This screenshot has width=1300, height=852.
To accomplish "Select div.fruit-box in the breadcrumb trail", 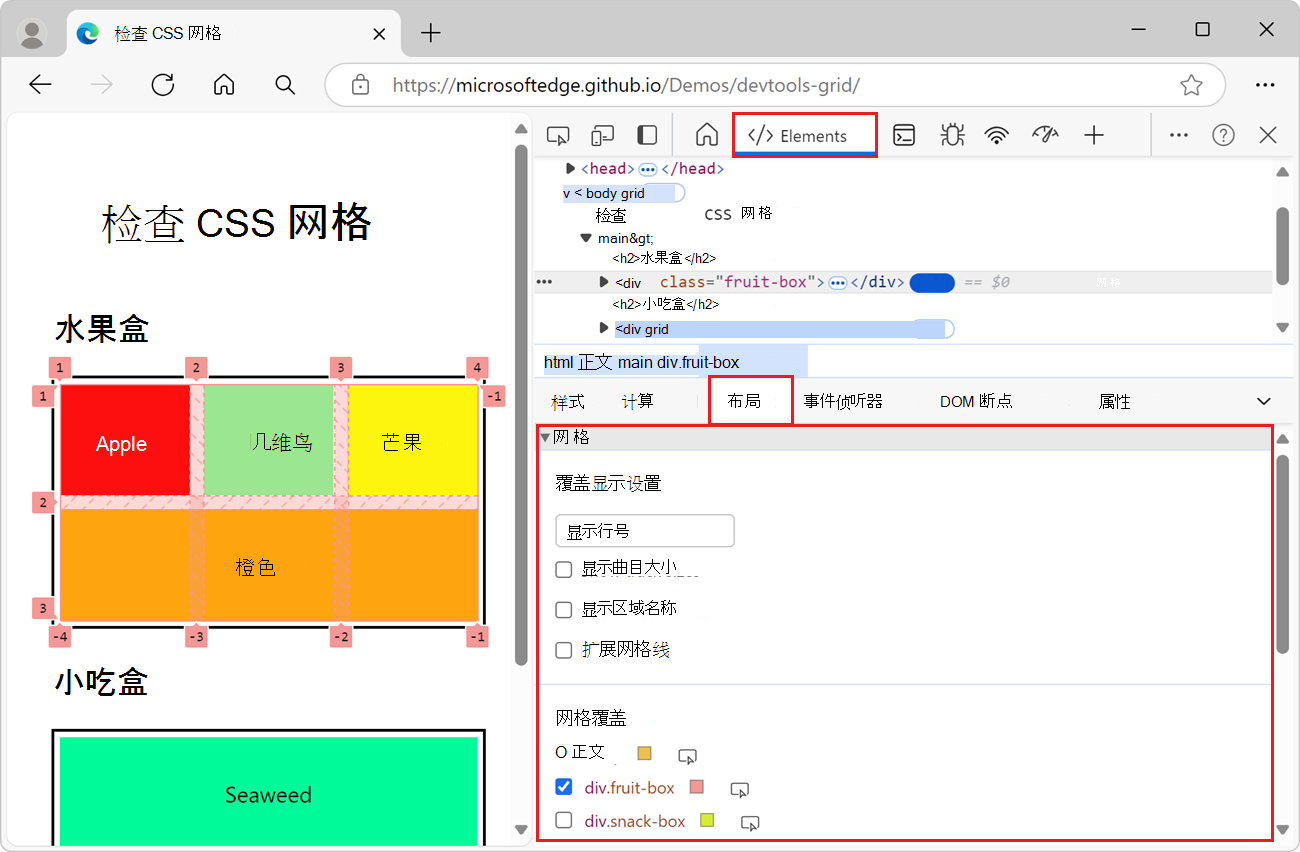I will [x=698, y=362].
